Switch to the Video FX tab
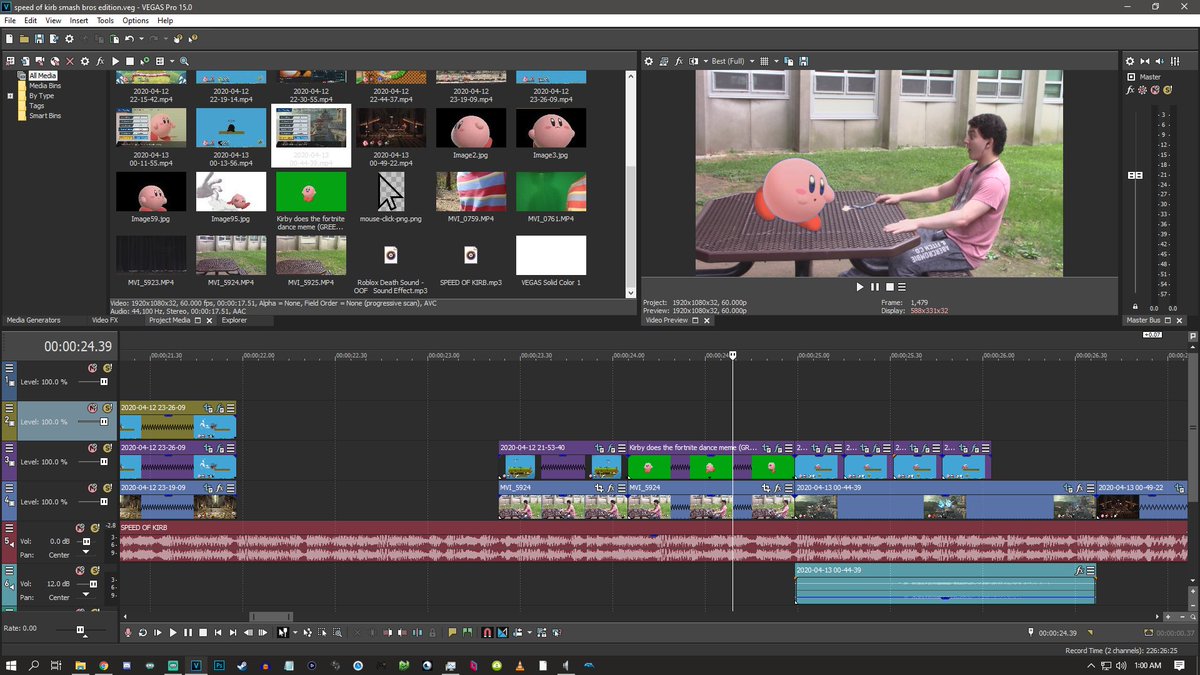Viewport: 1200px width, 675px height. click(x=105, y=320)
